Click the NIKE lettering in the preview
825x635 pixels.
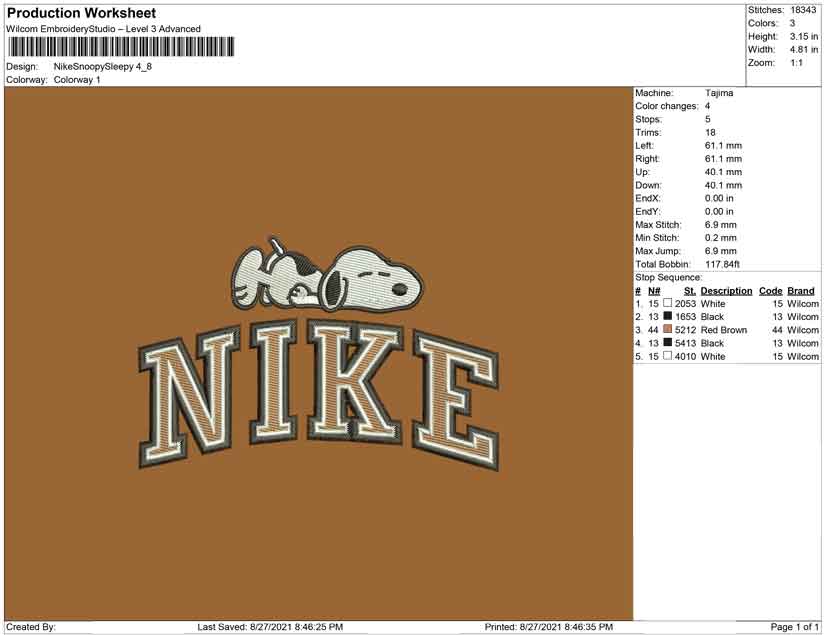pos(319,395)
